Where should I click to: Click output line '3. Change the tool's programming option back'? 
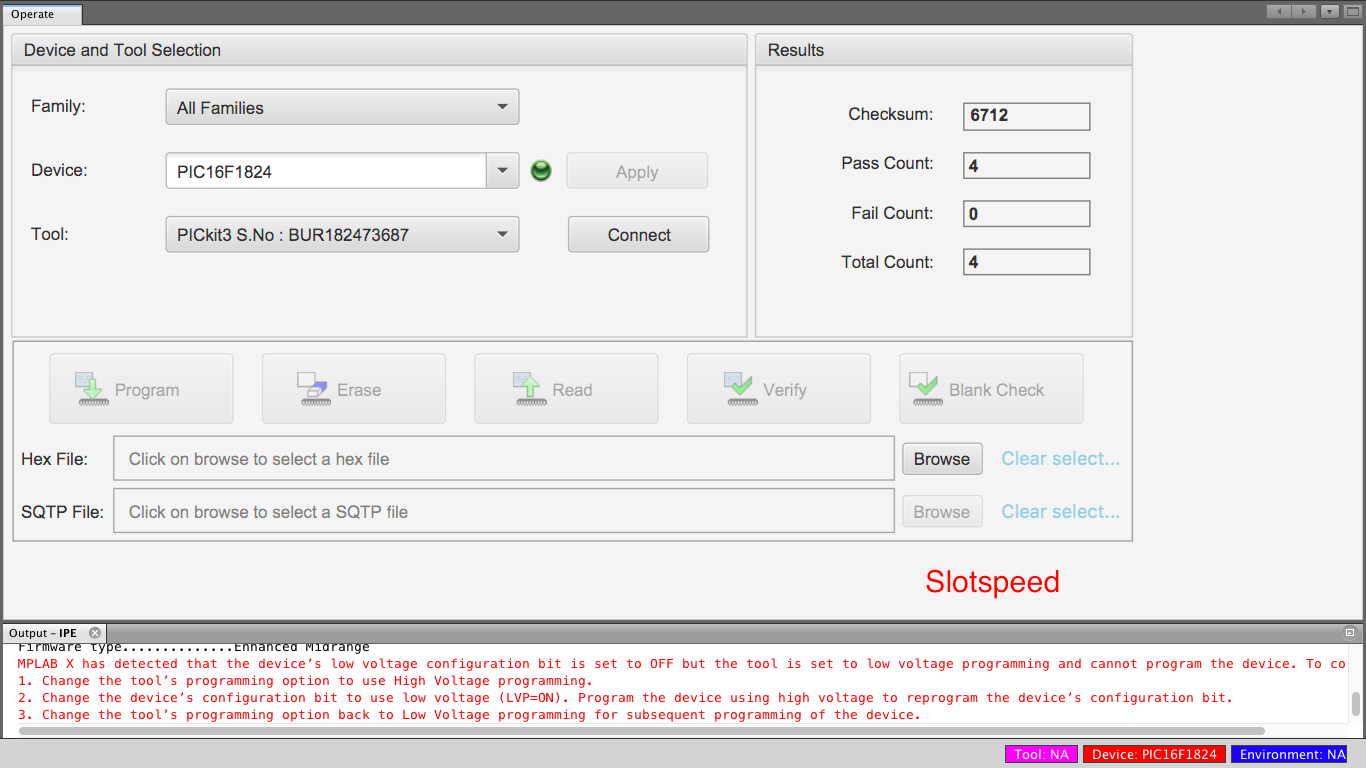(x=469, y=715)
